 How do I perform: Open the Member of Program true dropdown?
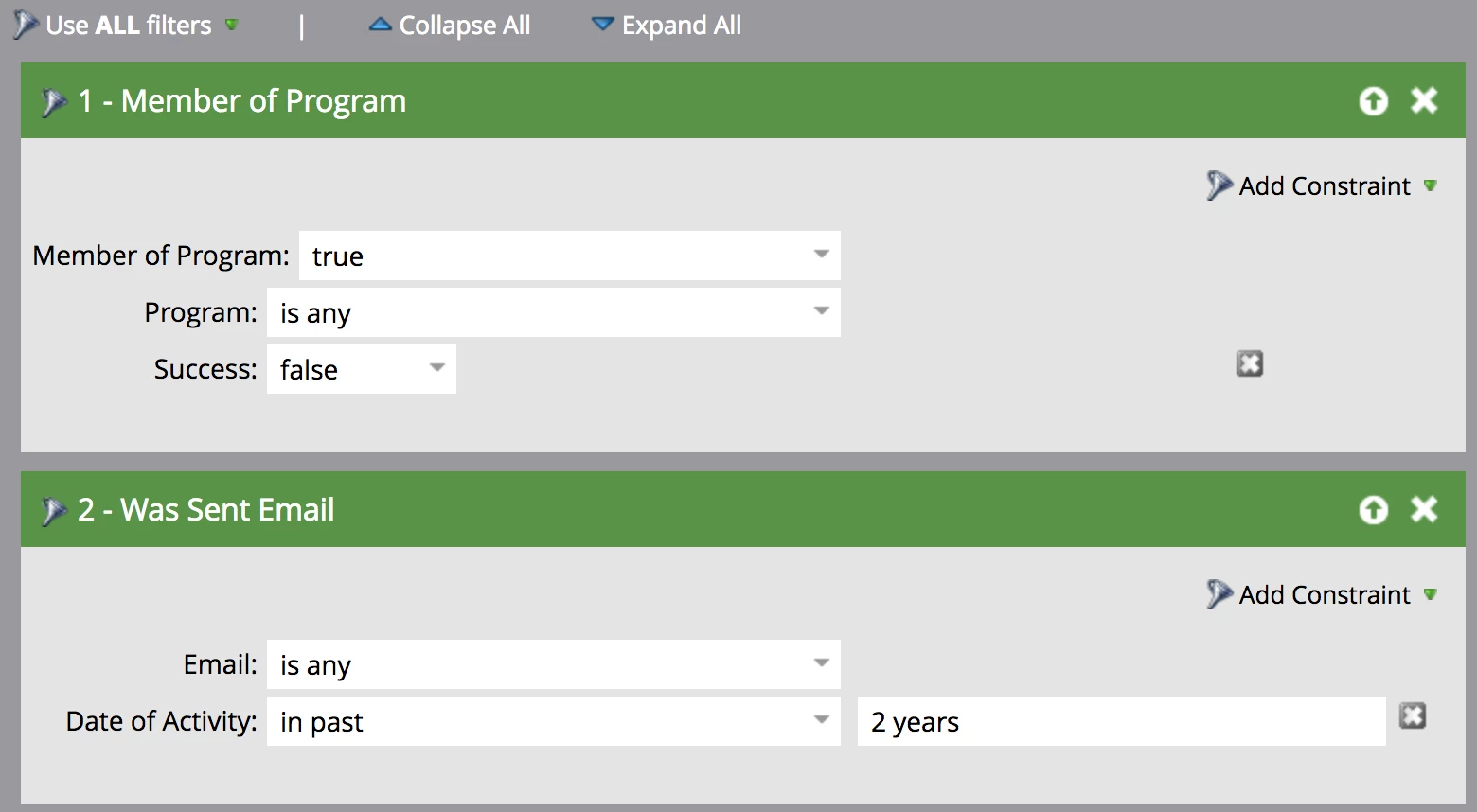coord(570,256)
